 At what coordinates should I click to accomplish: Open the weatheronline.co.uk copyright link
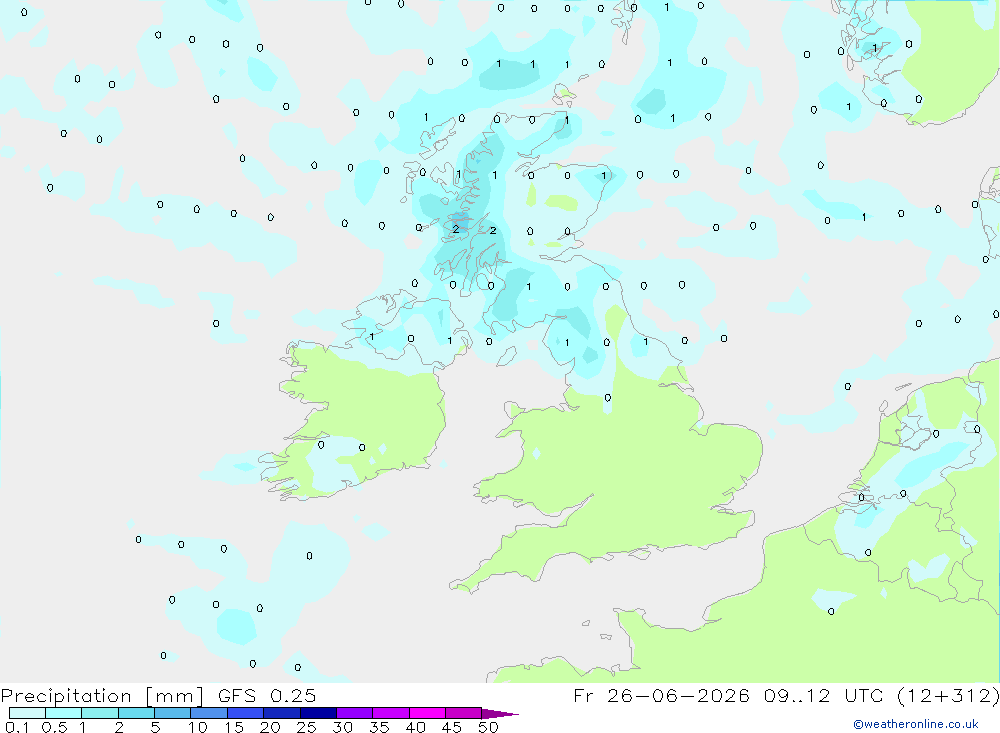pos(916,724)
